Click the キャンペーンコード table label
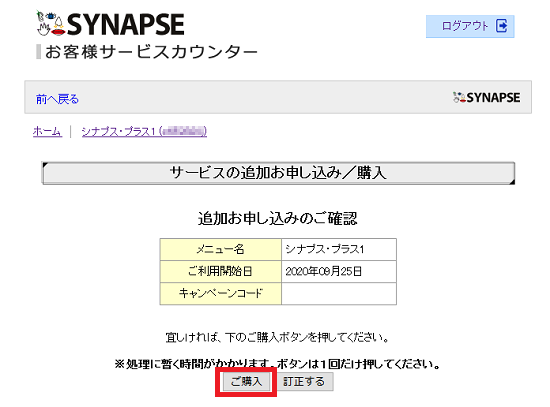The width and height of the screenshot is (550, 407). pyautogui.click(x=221, y=293)
